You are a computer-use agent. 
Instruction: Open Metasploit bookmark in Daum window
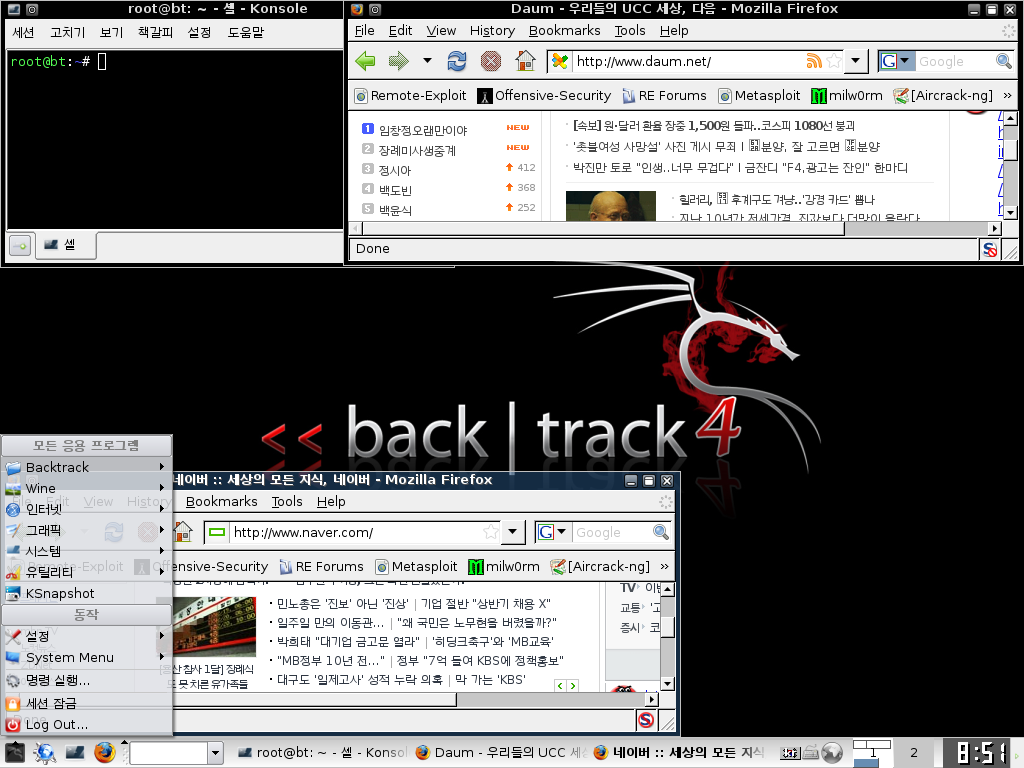(x=759, y=96)
